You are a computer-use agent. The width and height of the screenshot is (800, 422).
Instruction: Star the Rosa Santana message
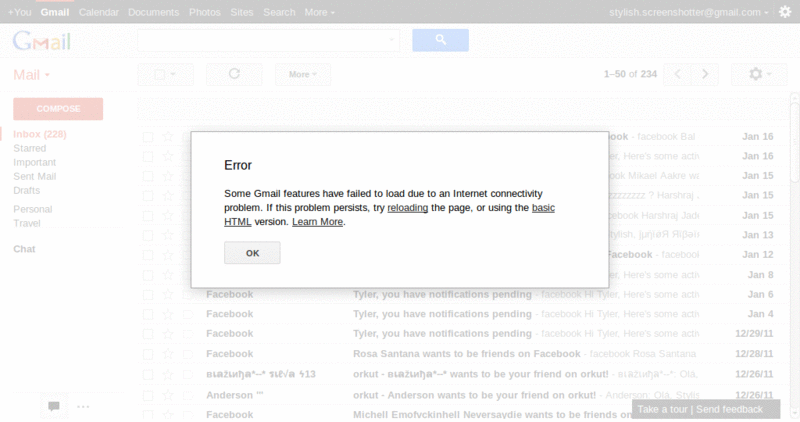[x=168, y=354]
